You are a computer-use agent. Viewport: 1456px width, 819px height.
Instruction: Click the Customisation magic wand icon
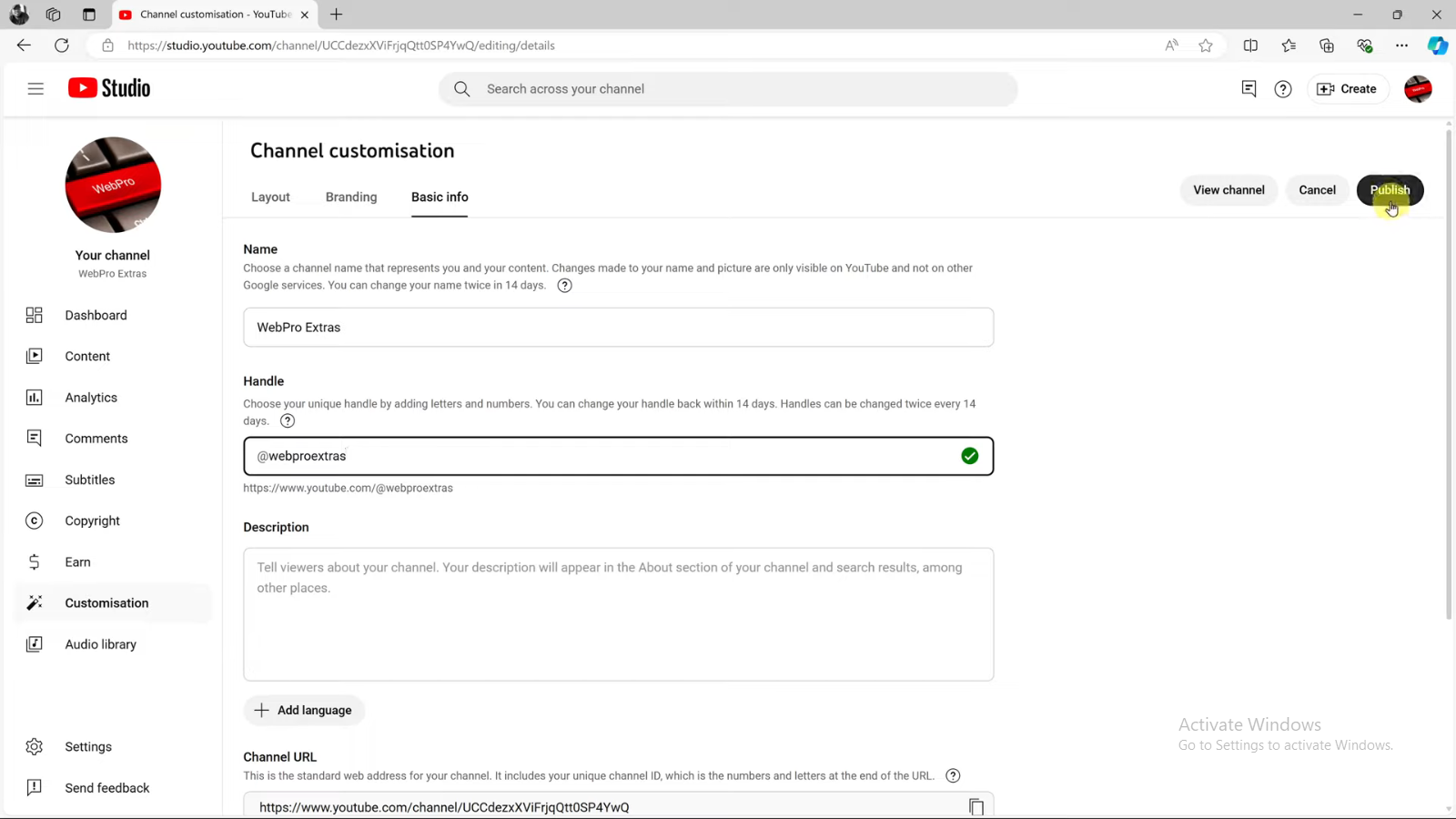(x=35, y=603)
